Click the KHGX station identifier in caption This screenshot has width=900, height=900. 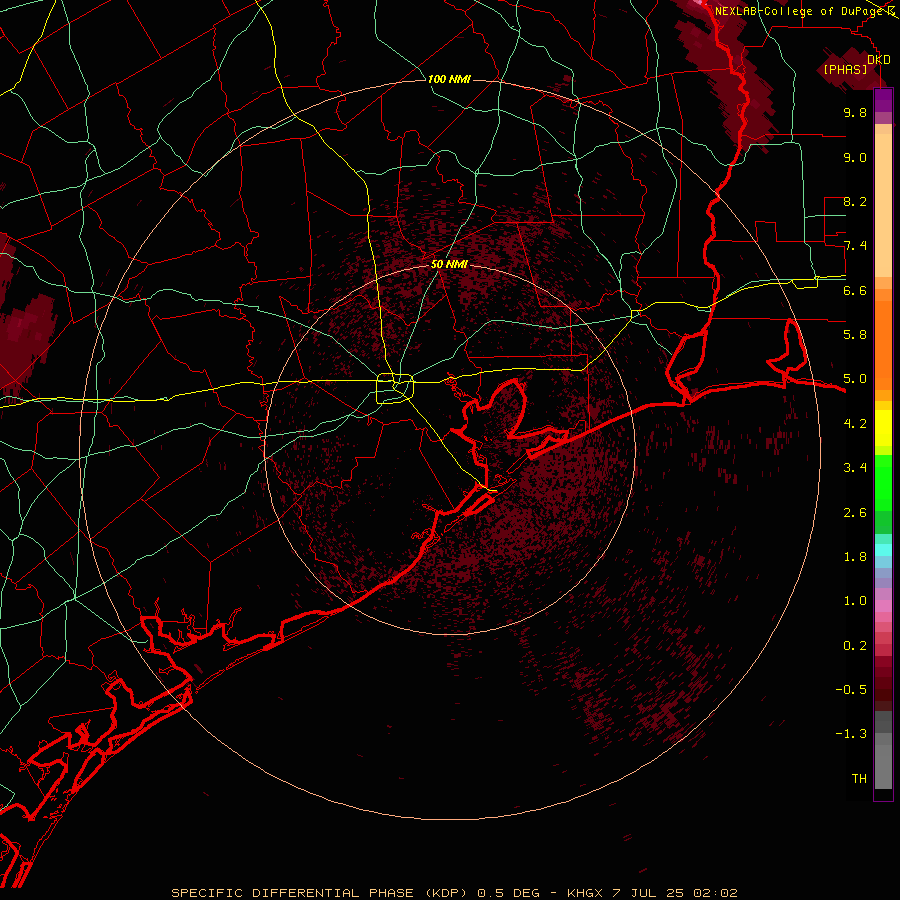584,893
